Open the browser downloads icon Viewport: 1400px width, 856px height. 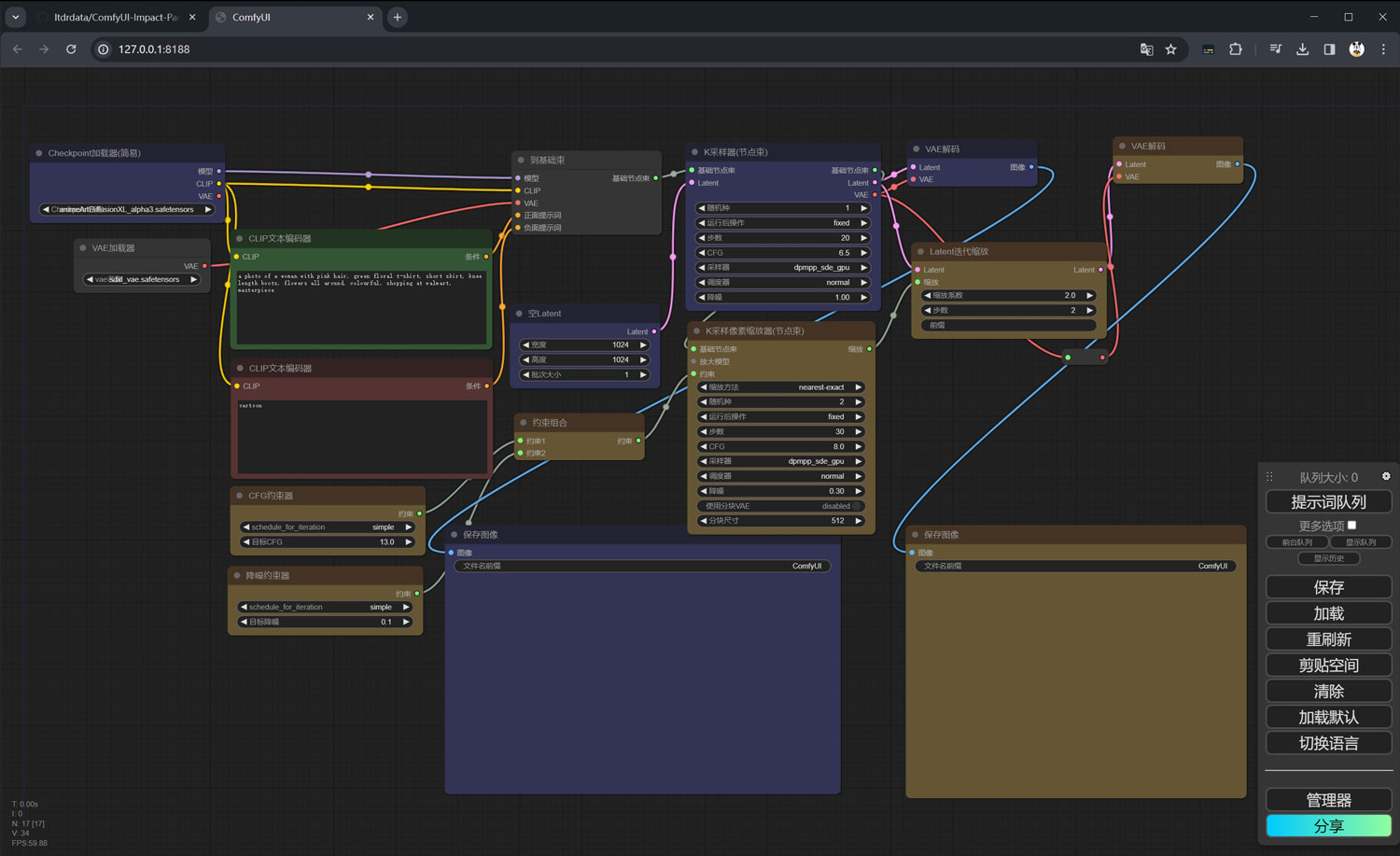(1302, 49)
